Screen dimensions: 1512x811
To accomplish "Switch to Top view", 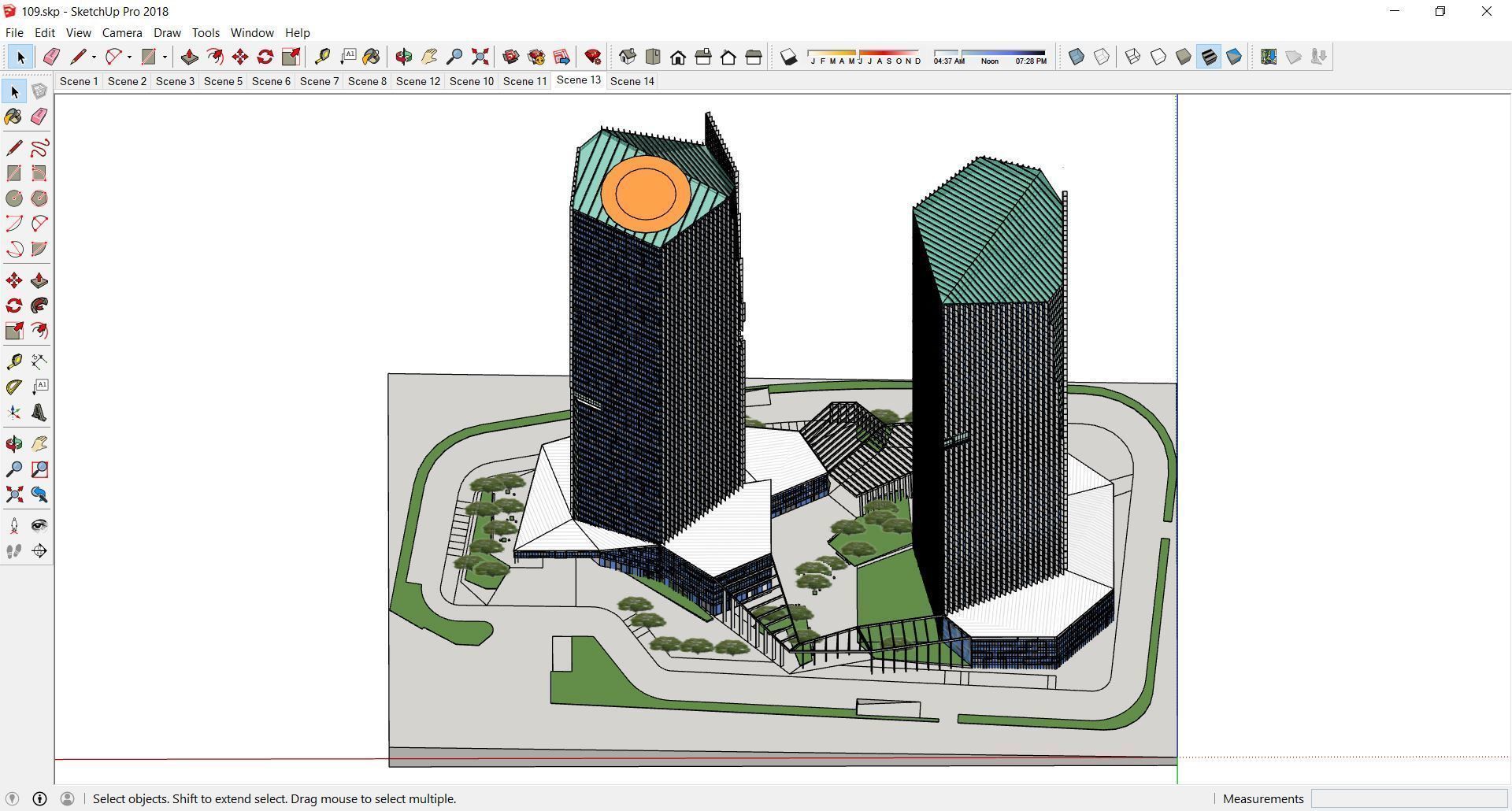I will point(653,57).
